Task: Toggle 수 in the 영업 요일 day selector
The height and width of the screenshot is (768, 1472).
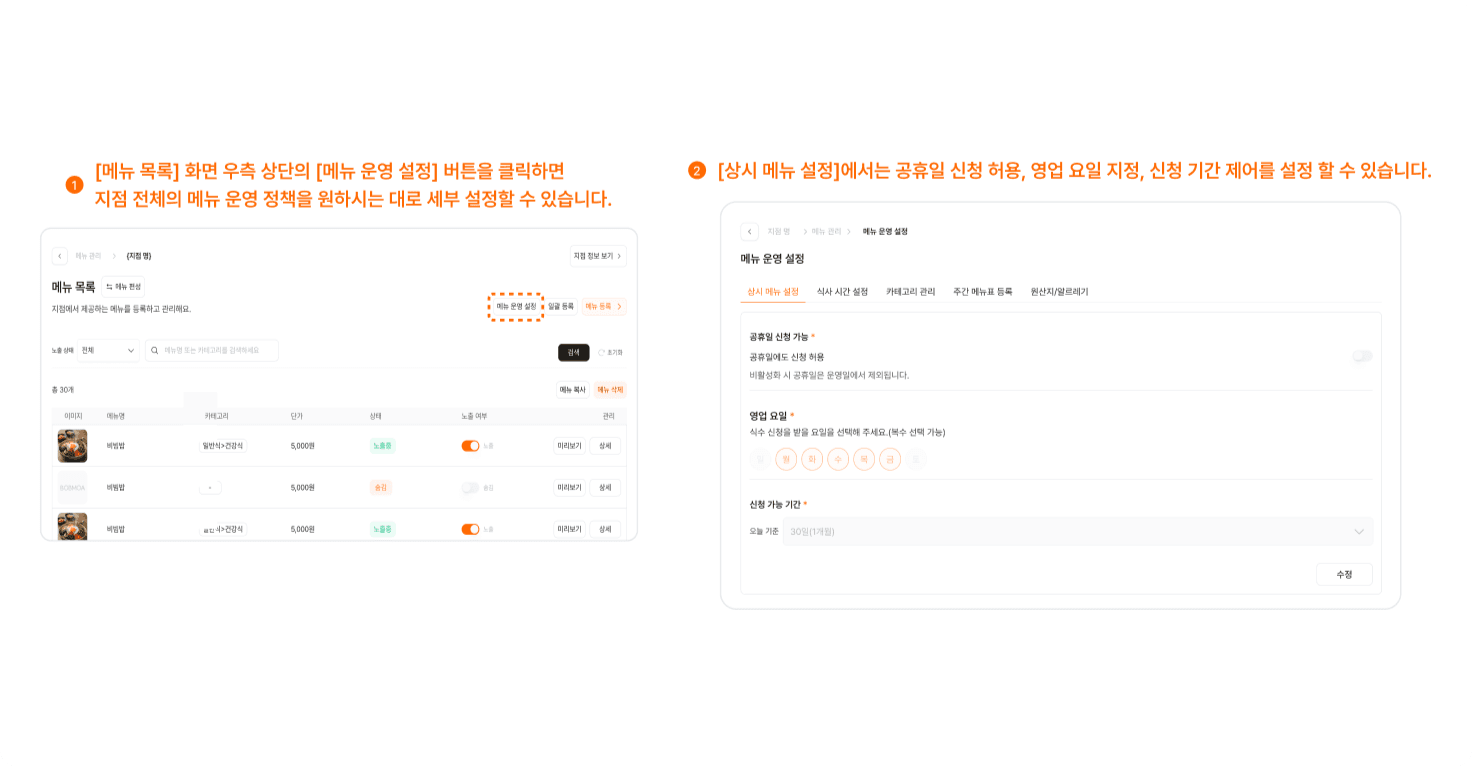Action: point(838,459)
